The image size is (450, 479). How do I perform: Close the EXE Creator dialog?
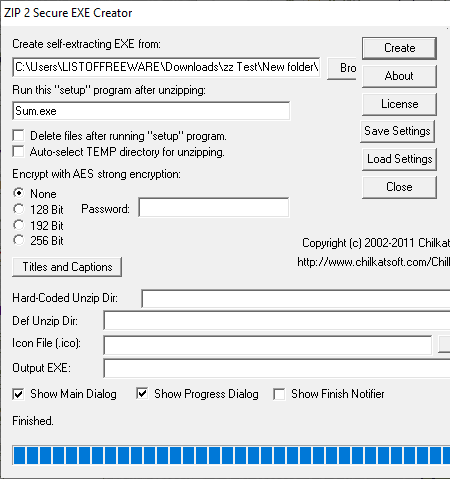(x=399, y=187)
